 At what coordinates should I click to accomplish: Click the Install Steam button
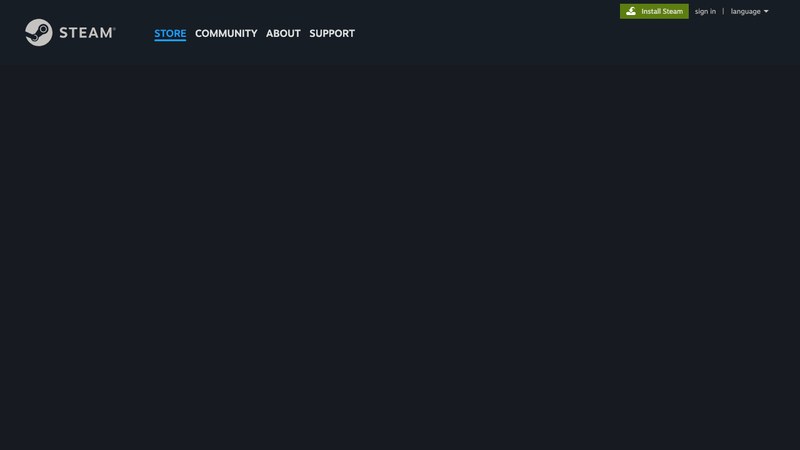click(654, 11)
